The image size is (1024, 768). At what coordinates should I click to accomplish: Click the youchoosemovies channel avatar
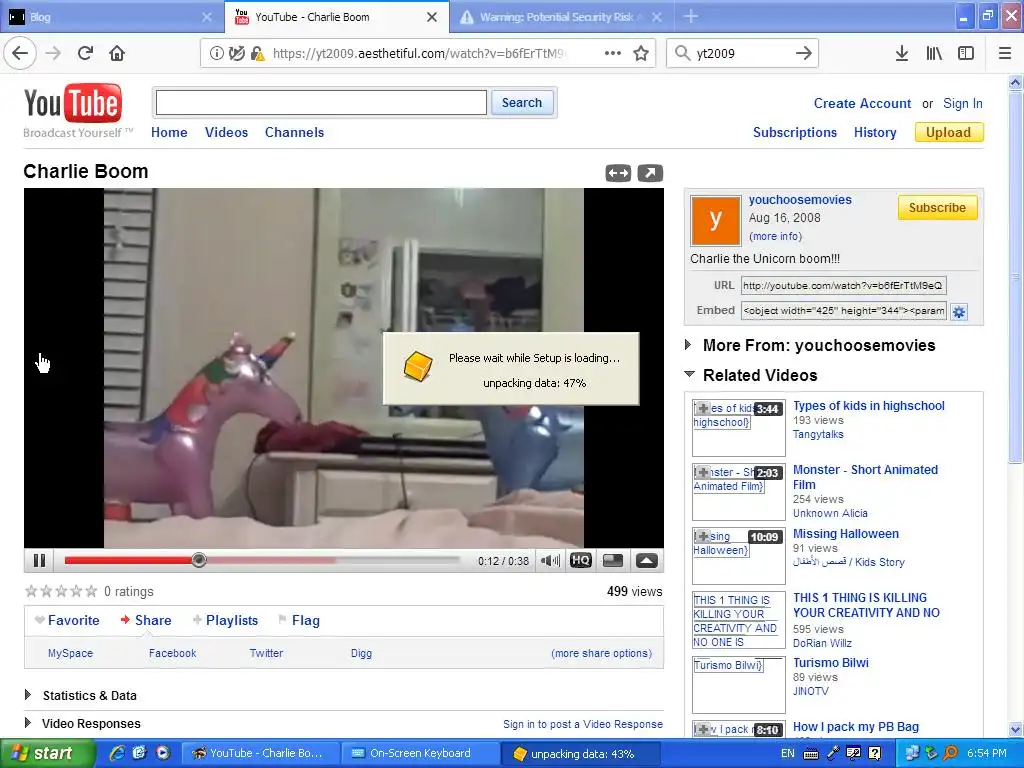(716, 220)
